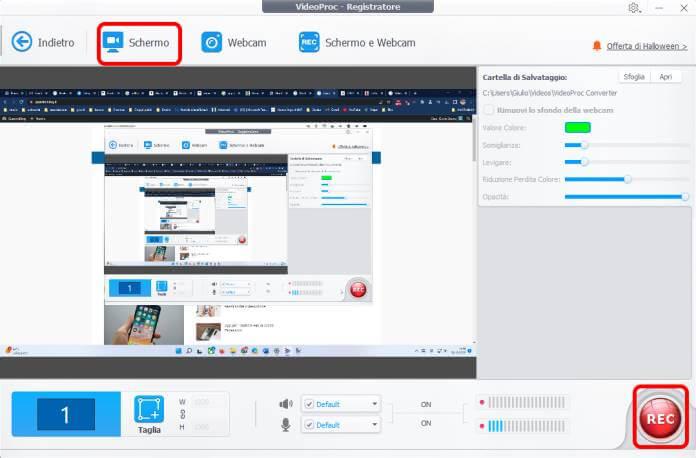Click the orange bell notification icon
696x458 pixels.
(597, 46)
